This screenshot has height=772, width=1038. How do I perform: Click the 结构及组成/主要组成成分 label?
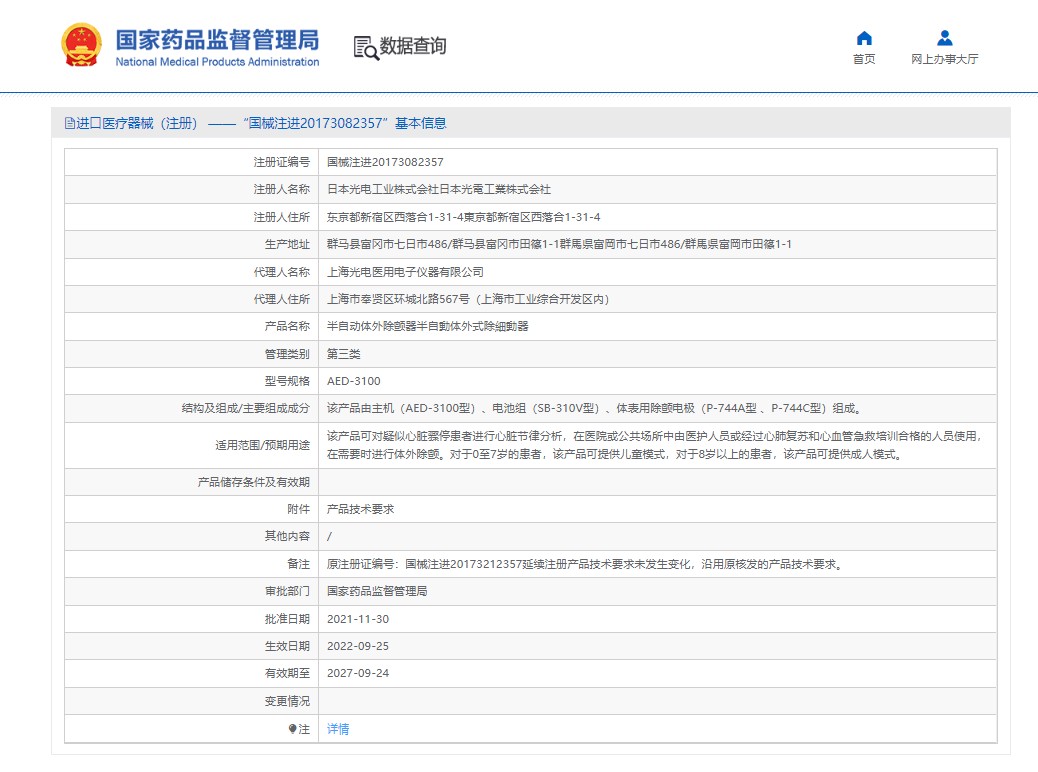point(246,409)
